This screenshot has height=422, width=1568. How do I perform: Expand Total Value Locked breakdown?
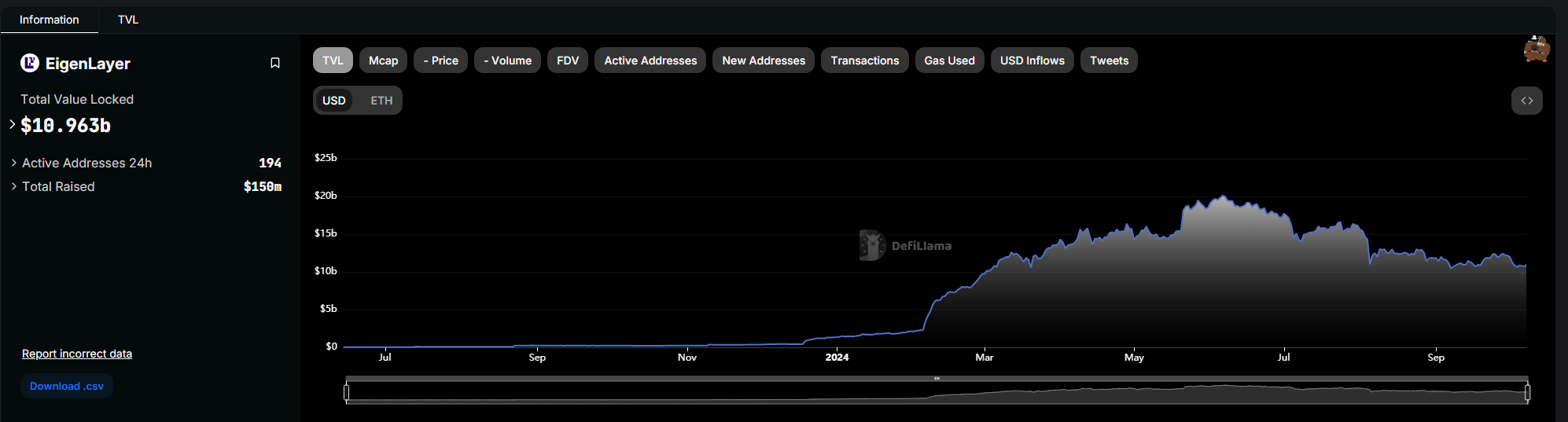coord(13,124)
